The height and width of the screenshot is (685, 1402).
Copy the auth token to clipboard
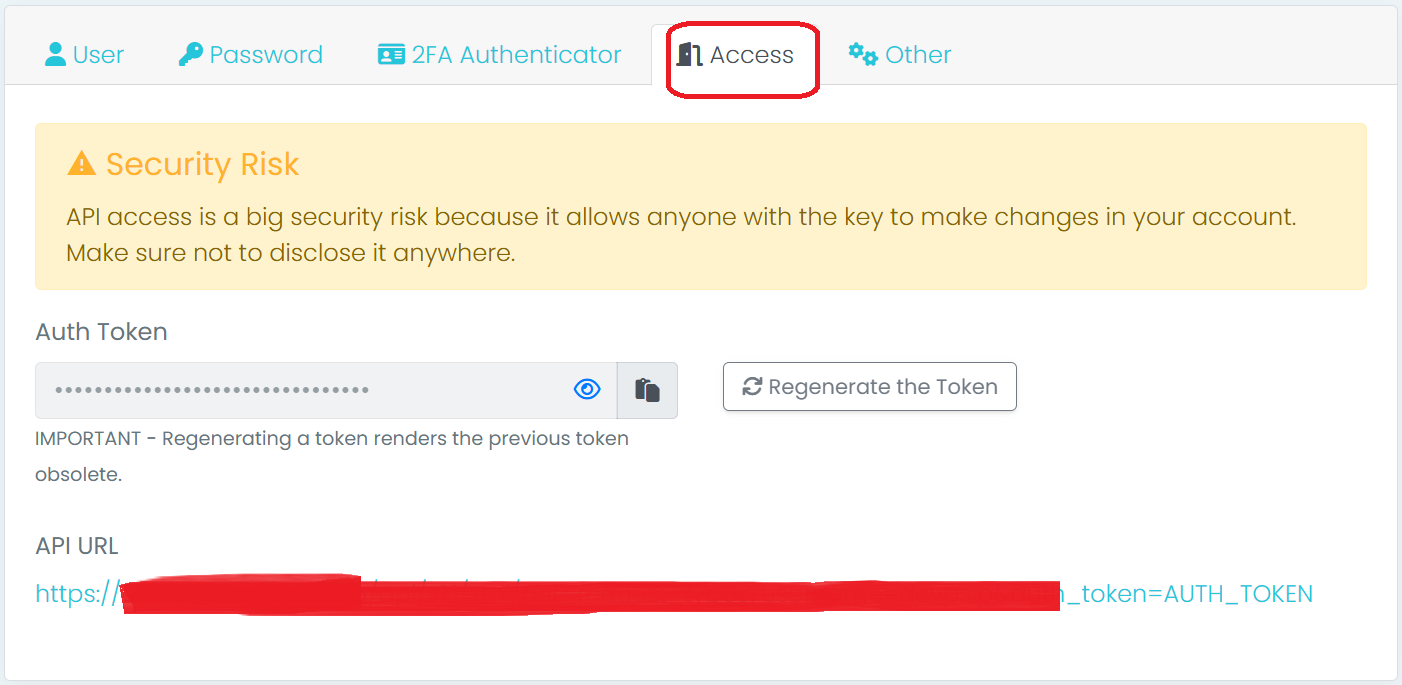coord(647,390)
